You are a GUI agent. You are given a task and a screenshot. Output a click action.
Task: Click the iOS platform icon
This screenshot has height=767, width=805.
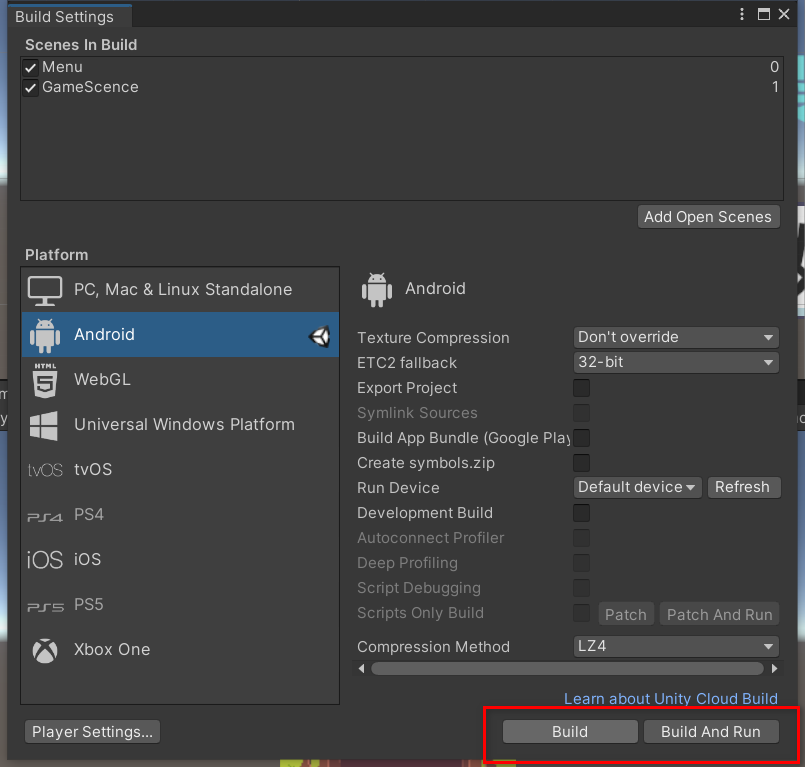coord(45,560)
